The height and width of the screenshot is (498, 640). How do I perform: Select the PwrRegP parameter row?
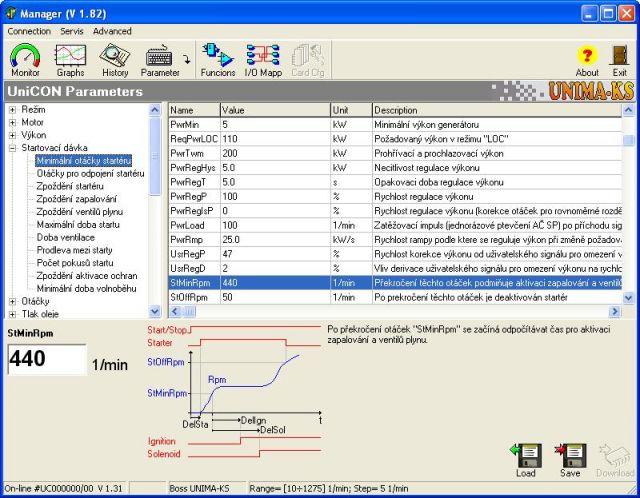[x=395, y=196]
